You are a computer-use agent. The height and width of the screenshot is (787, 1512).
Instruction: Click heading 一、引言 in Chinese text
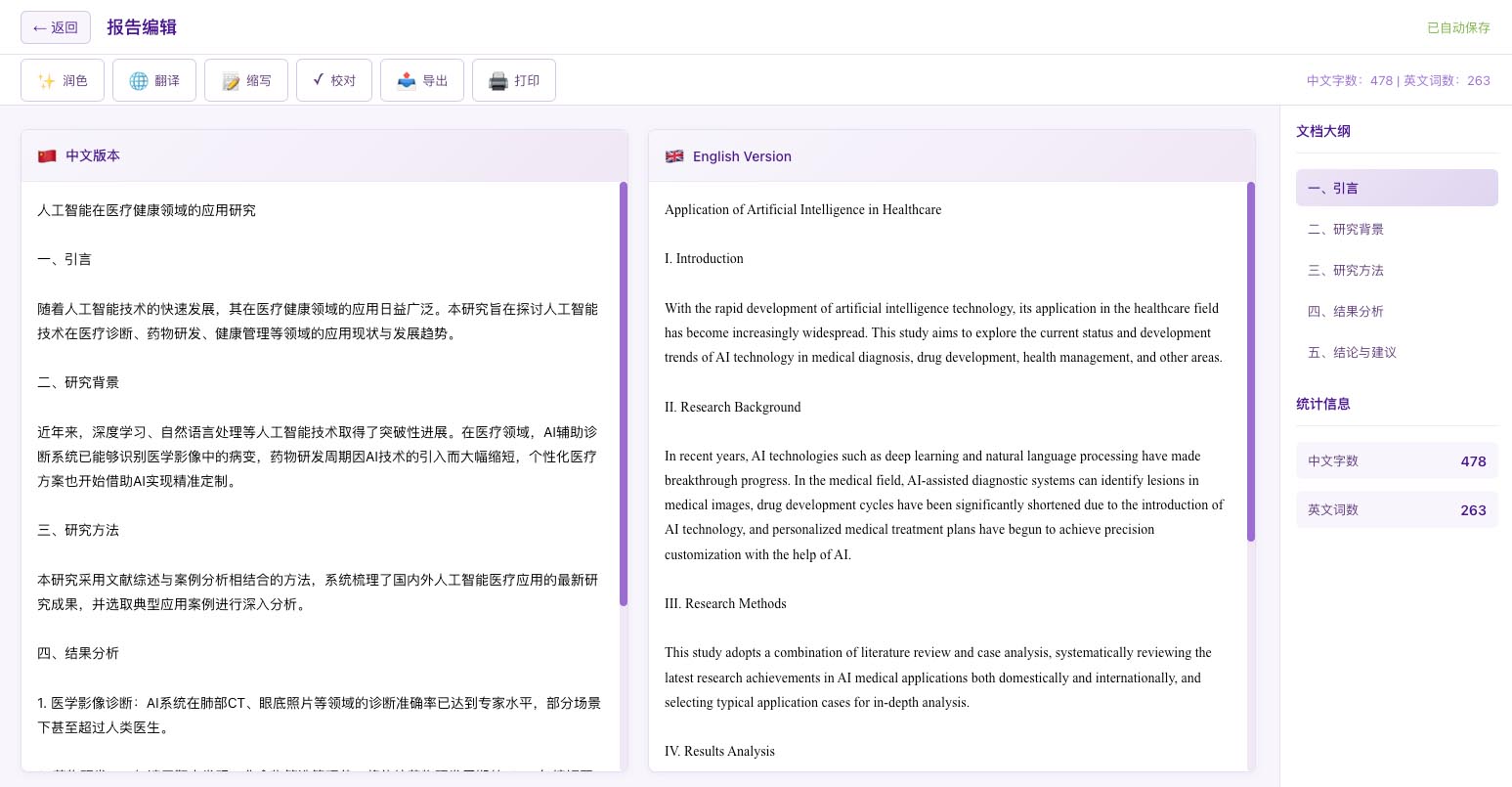65,259
